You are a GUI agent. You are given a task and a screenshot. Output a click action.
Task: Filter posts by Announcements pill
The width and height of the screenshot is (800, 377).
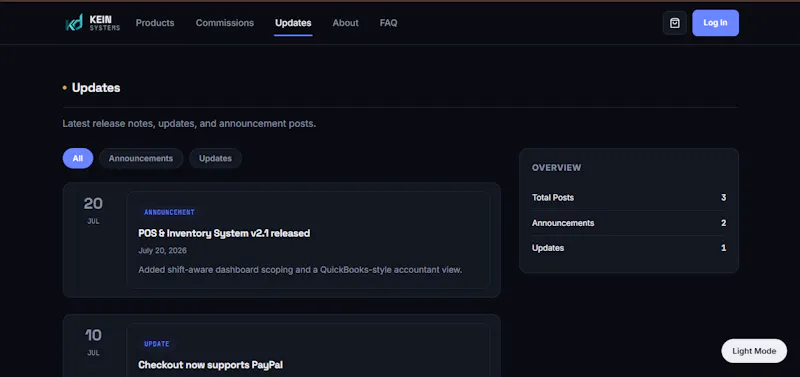tap(141, 158)
